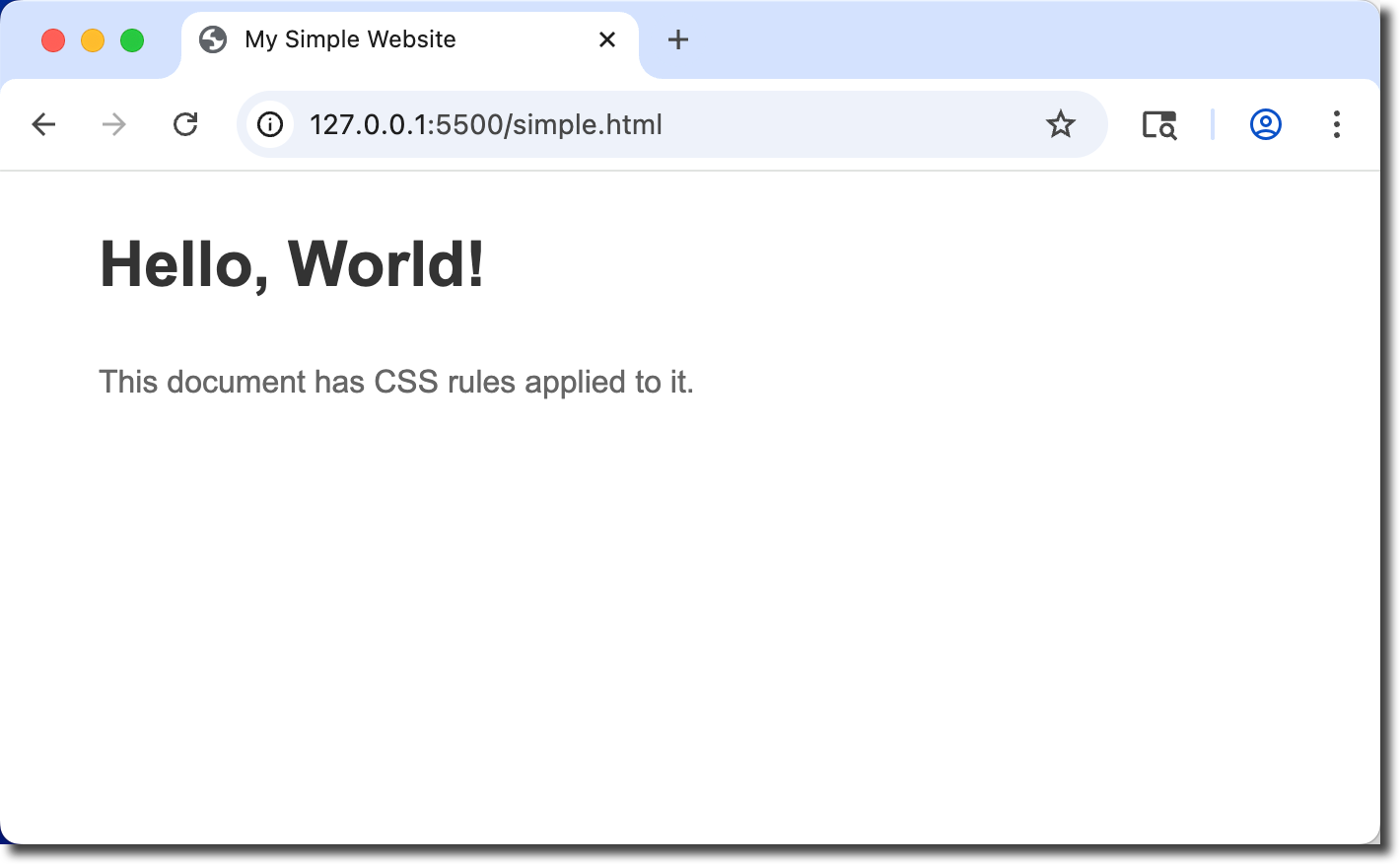Click the paragraph about CSS rules
The width and height of the screenshot is (1400, 864).
396,382
